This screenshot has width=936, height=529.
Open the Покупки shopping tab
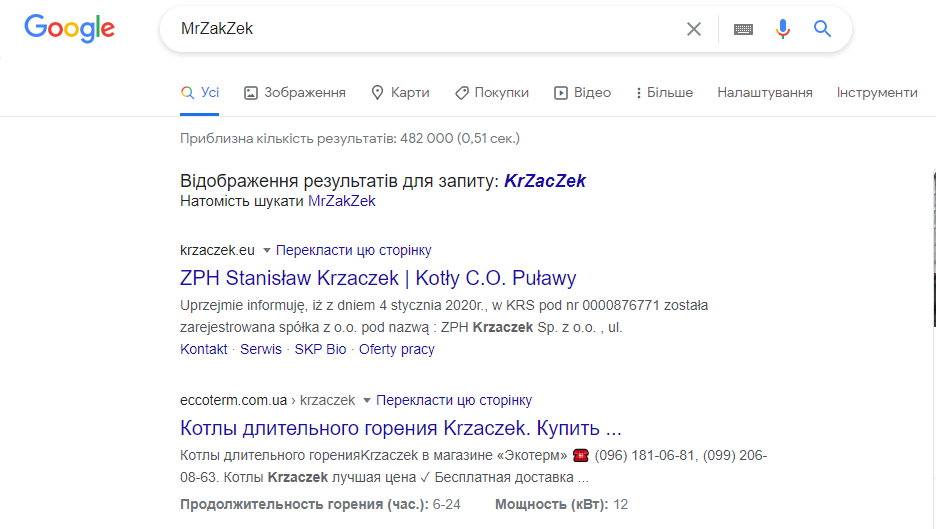[x=492, y=93]
